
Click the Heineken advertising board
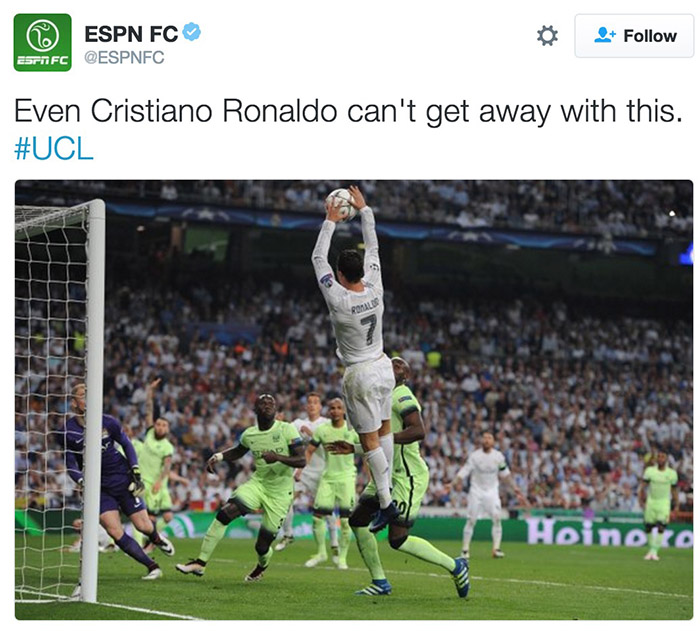tap(609, 533)
